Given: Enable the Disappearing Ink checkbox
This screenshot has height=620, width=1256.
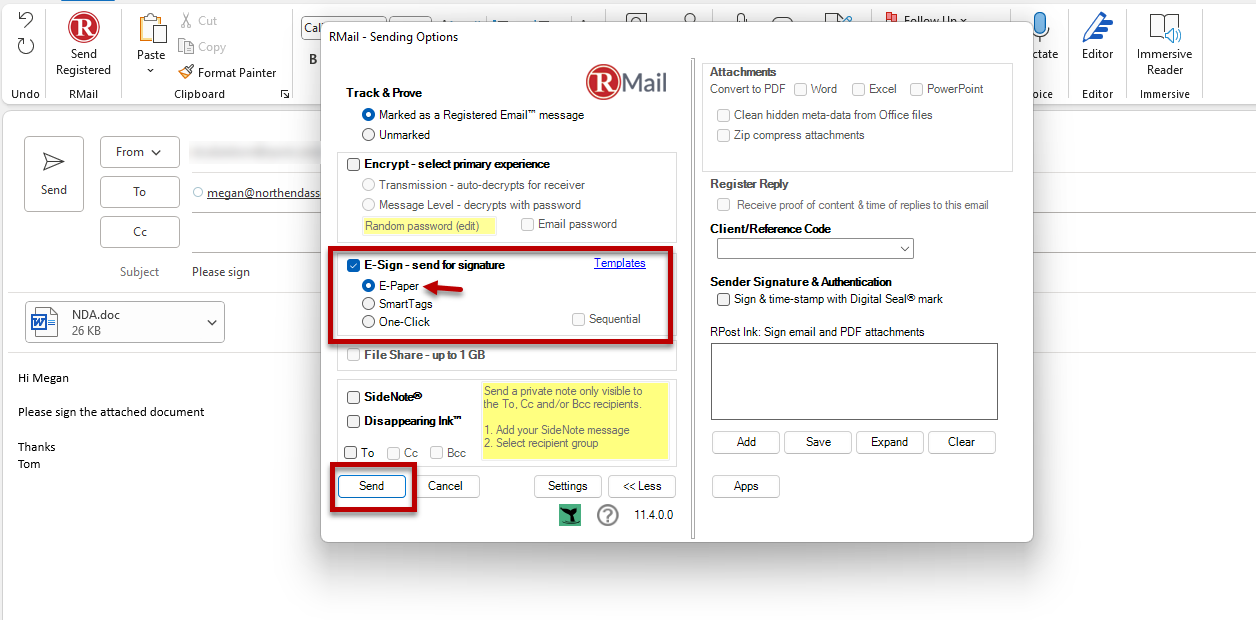Looking at the screenshot, I should tap(353, 421).
